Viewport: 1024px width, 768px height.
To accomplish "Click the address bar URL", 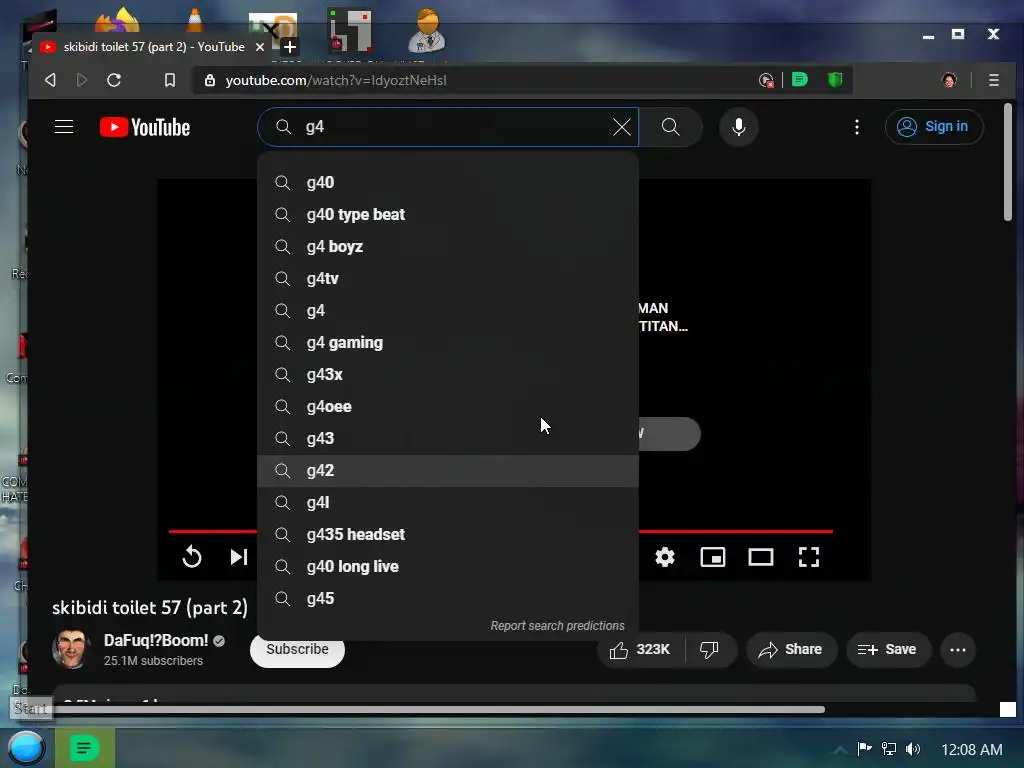I will coord(336,80).
